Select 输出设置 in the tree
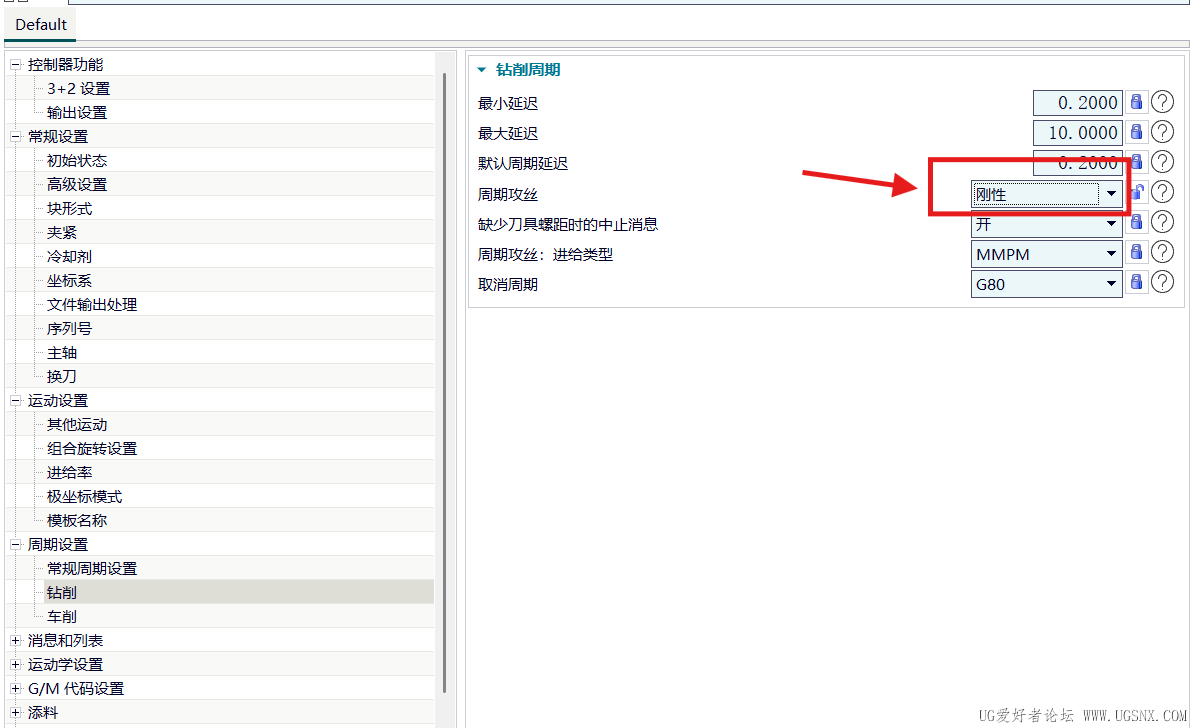1192x728 pixels. click(77, 112)
